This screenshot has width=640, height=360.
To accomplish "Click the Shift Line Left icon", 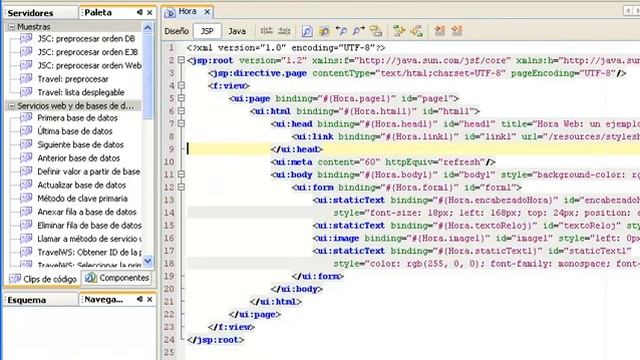I will pos(399,31).
